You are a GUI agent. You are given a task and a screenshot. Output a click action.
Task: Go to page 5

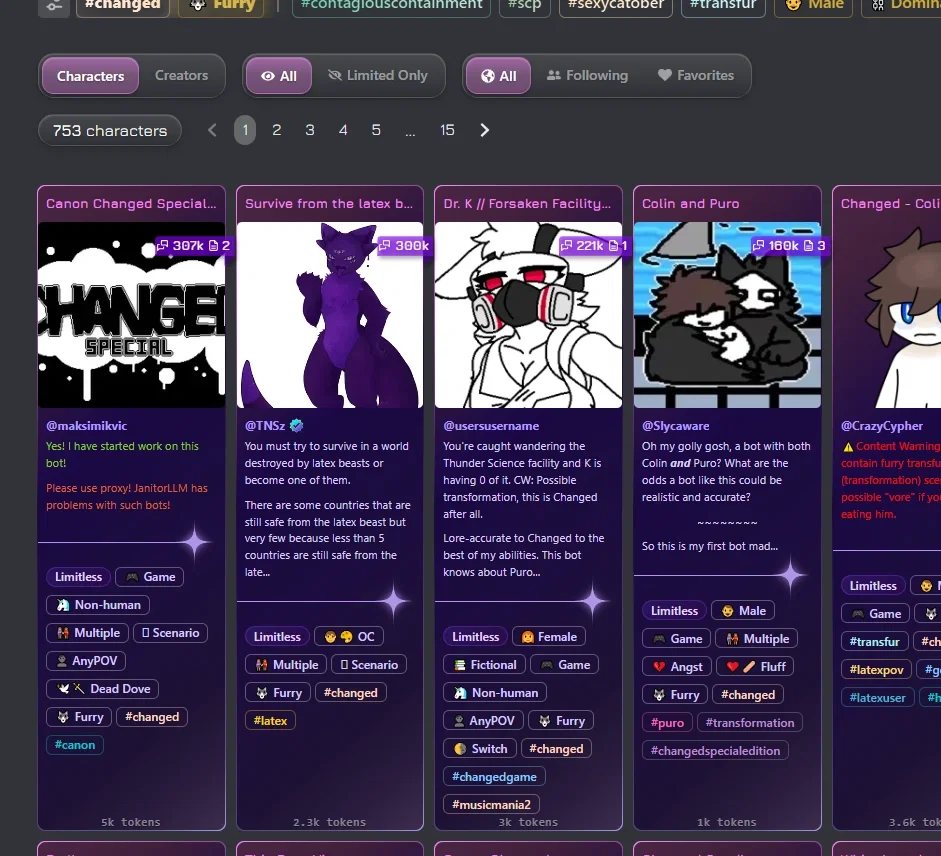[376, 130]
